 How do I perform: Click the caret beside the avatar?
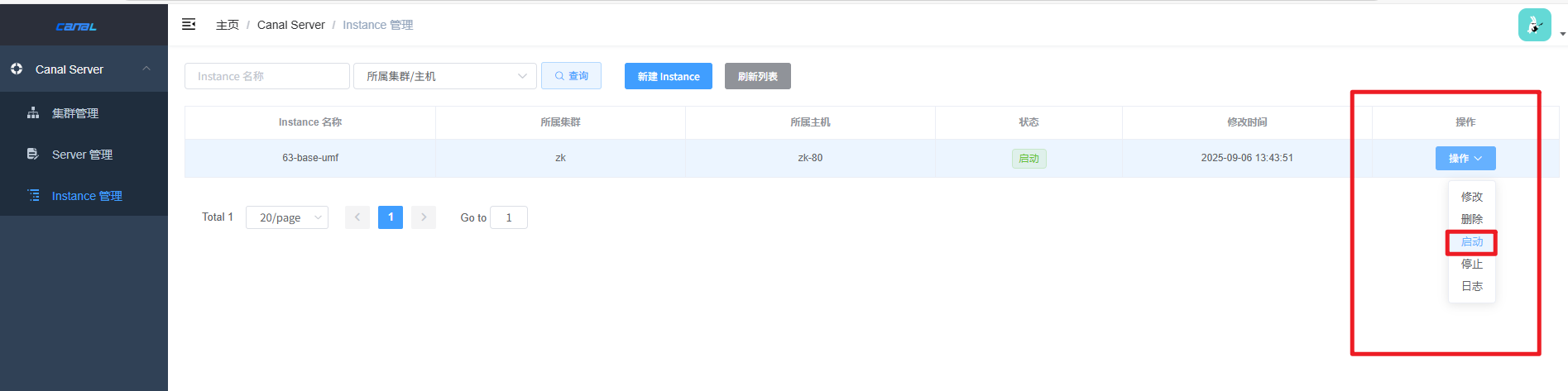pyautogui.click(x=1562, y=34)
